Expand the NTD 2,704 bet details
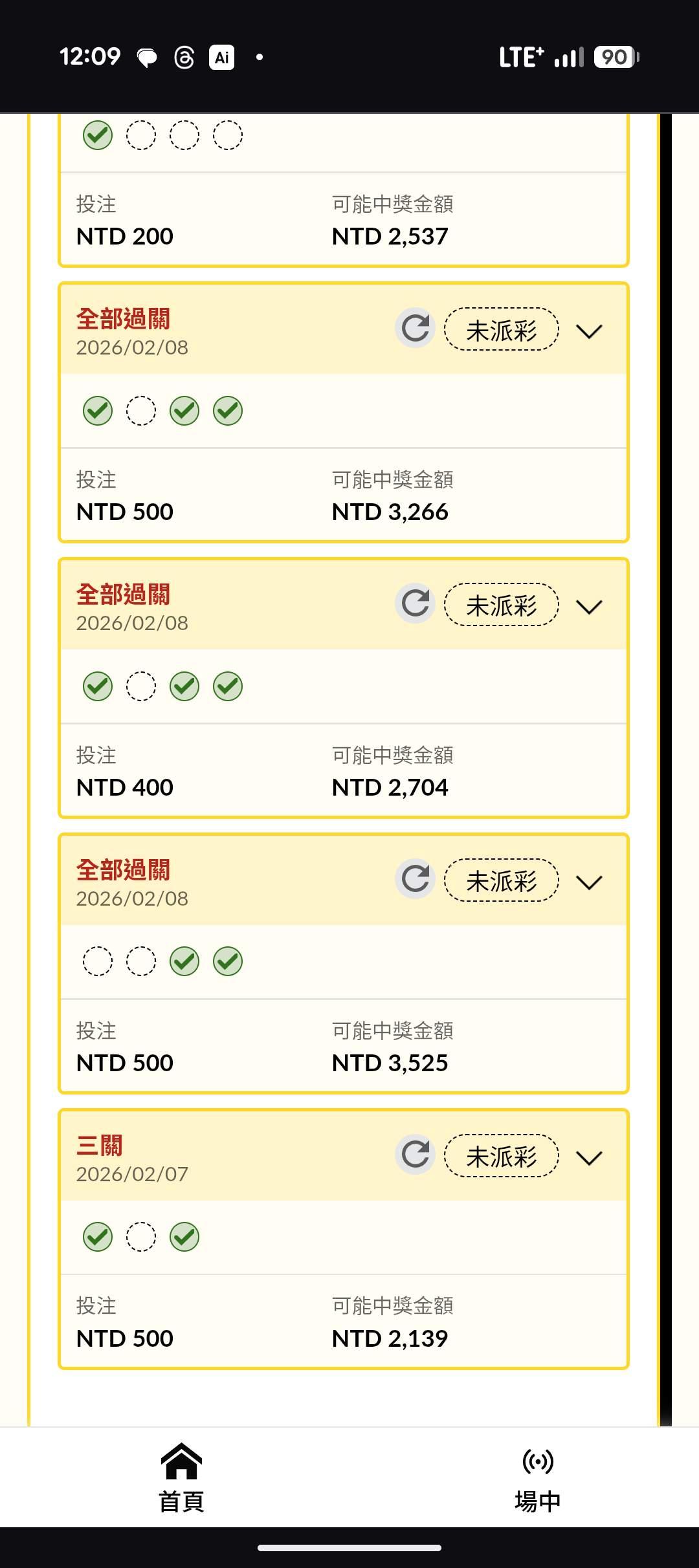Image resolution: width=699 pixels, height=1568 pixels. [589, 607]
